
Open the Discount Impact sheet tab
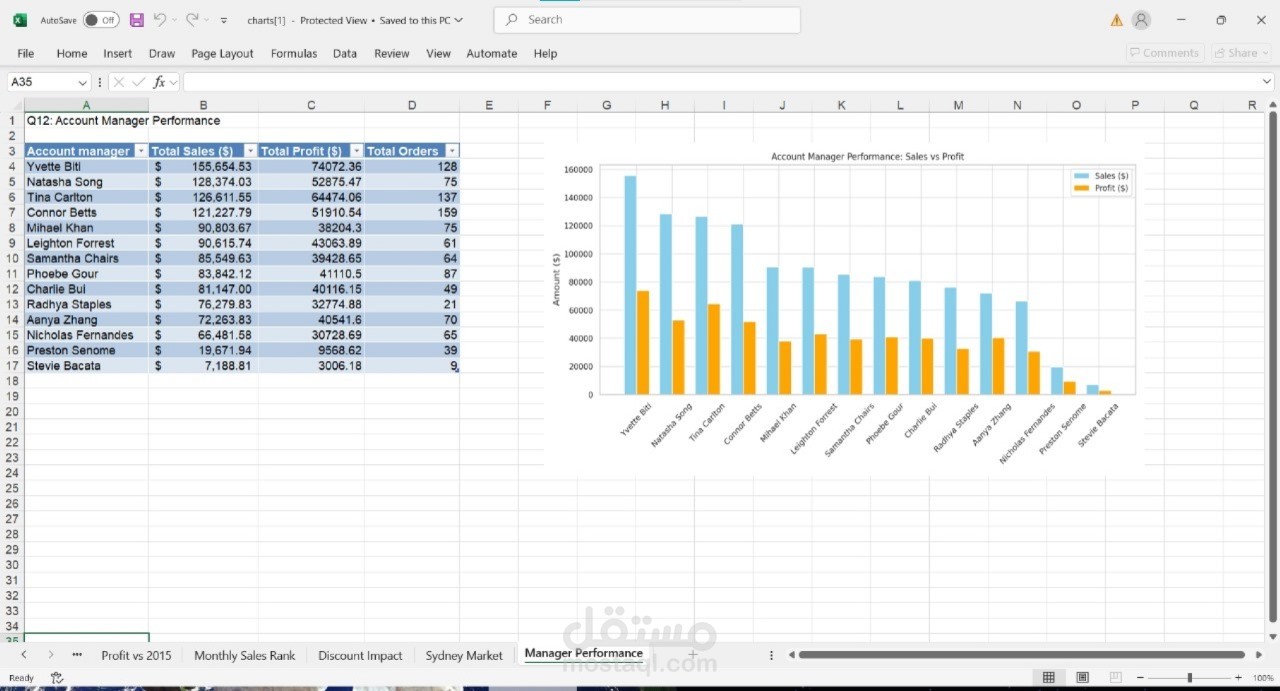coord(360,655)
